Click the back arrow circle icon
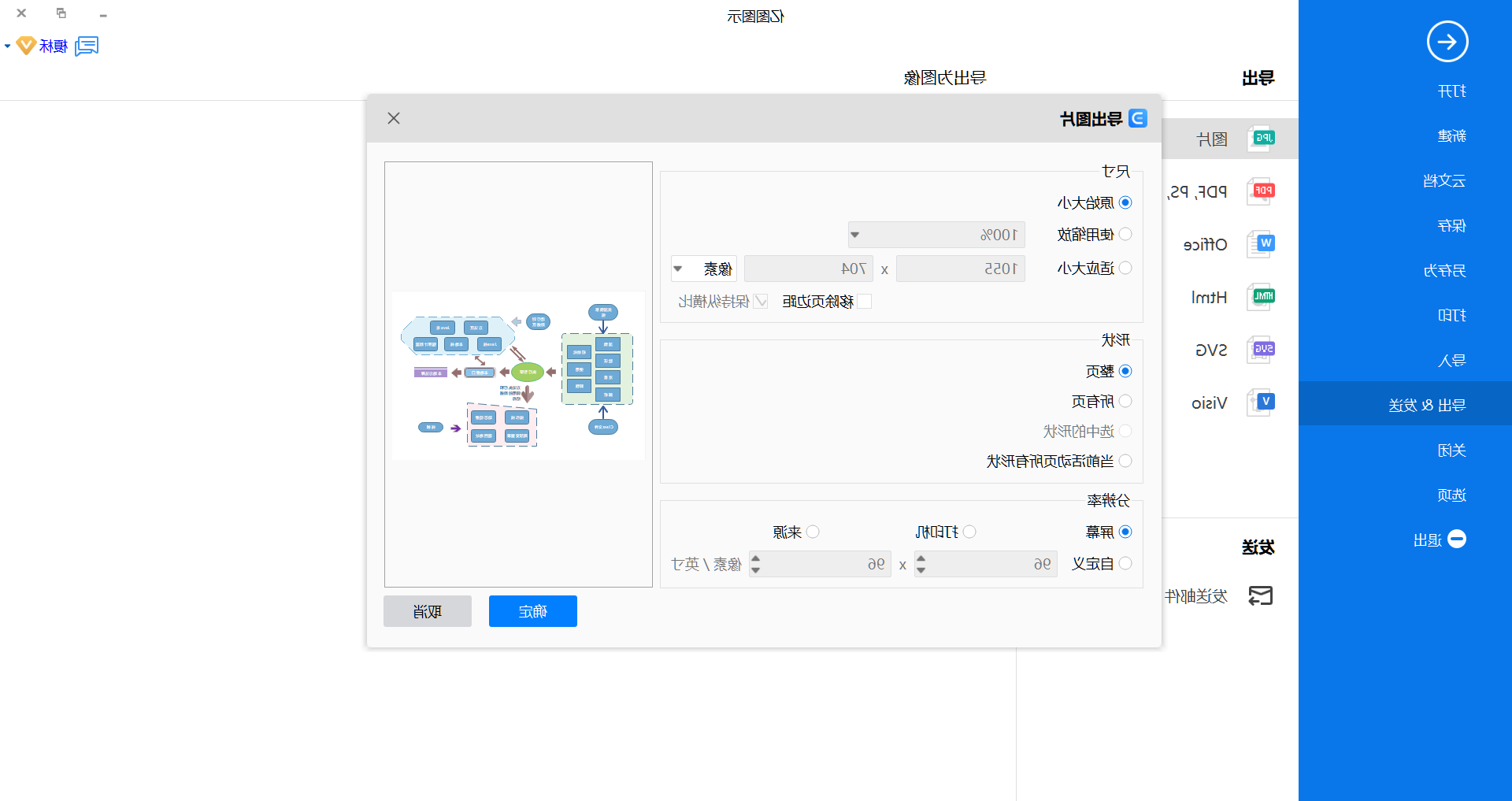Screen dimensions: 1512x801 (1447, 42)
